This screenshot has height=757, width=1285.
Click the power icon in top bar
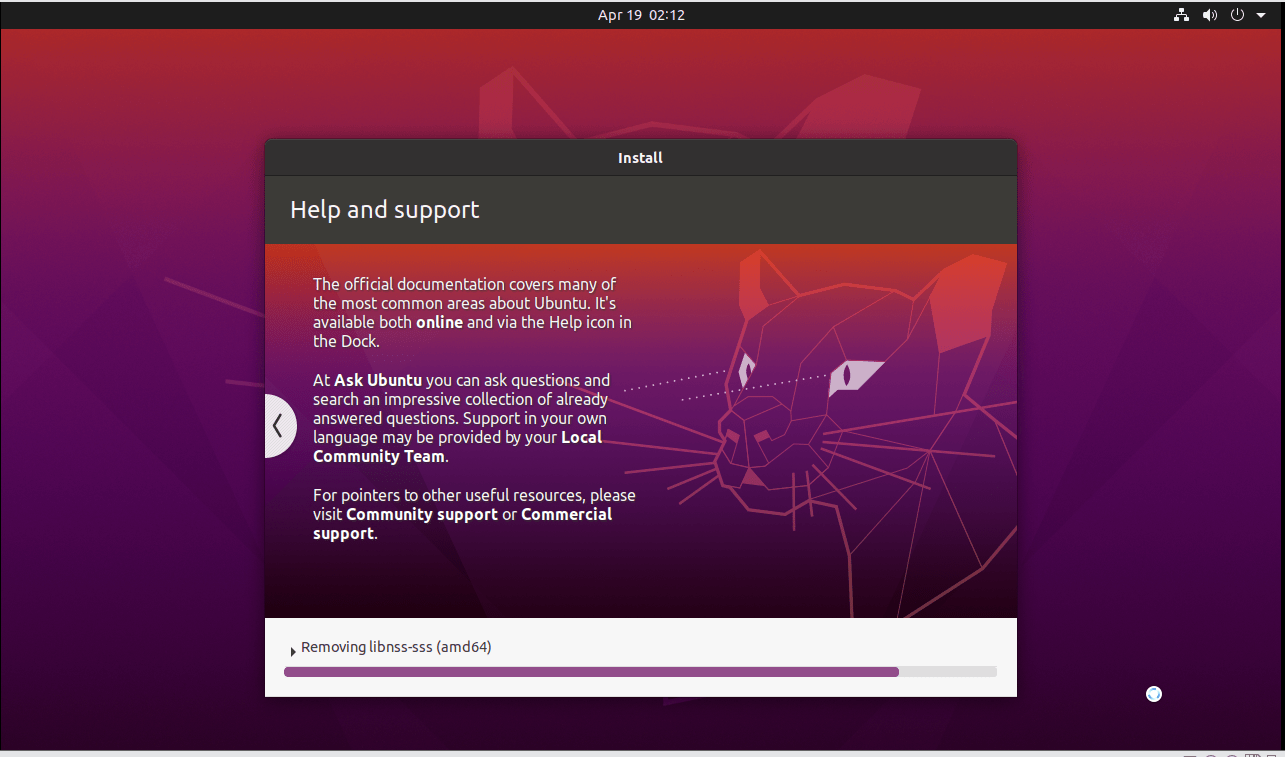point(1237,15)
